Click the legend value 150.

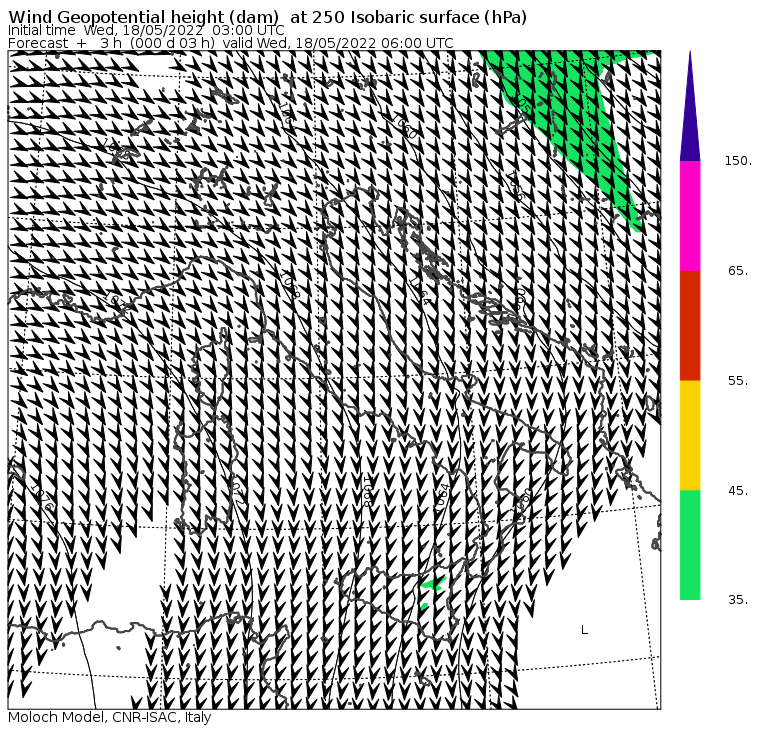tap(738, 160)
